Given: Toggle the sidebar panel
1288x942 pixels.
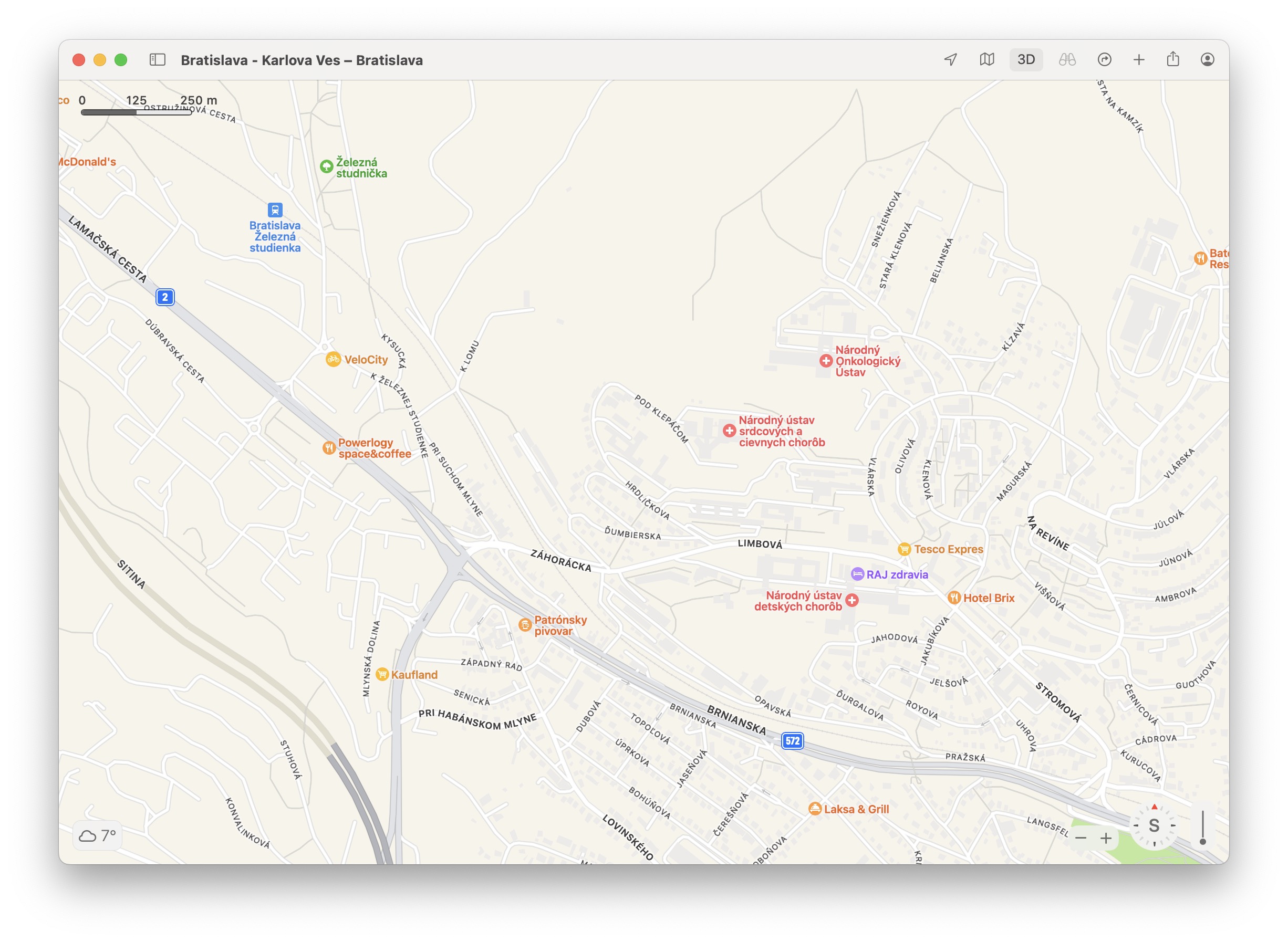Looking at the screenshot, I should click(158, 60).
